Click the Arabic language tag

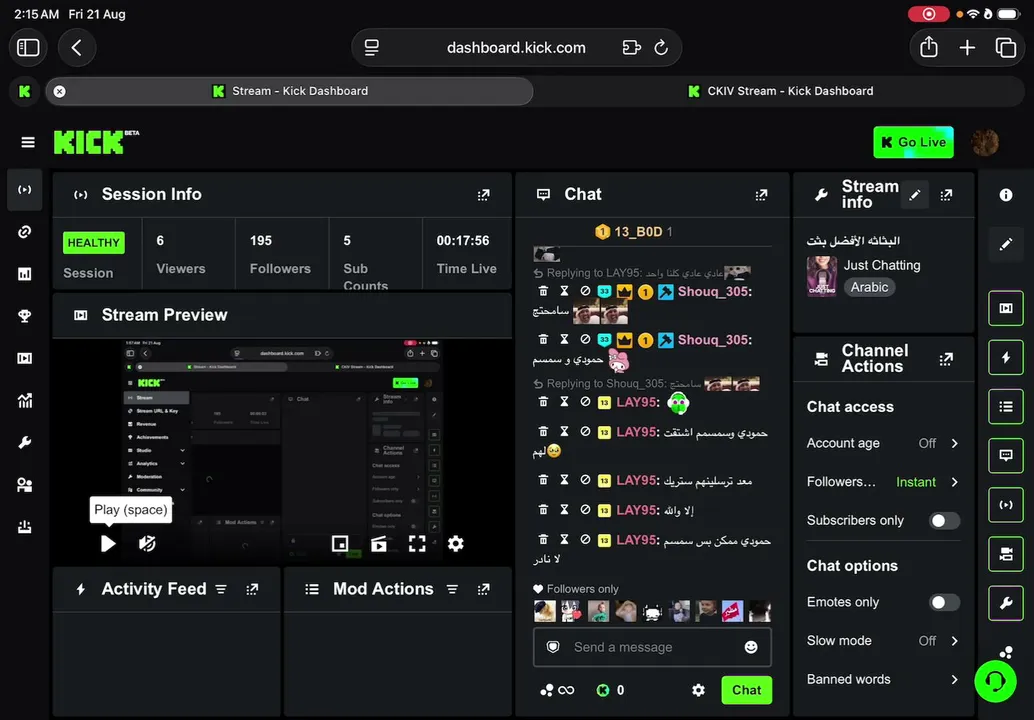pyautogui.click(x=869, y=287)
